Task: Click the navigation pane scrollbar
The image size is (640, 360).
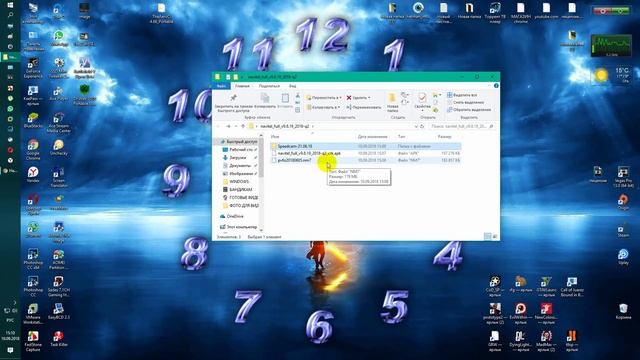Action: (x=261, y=159)
